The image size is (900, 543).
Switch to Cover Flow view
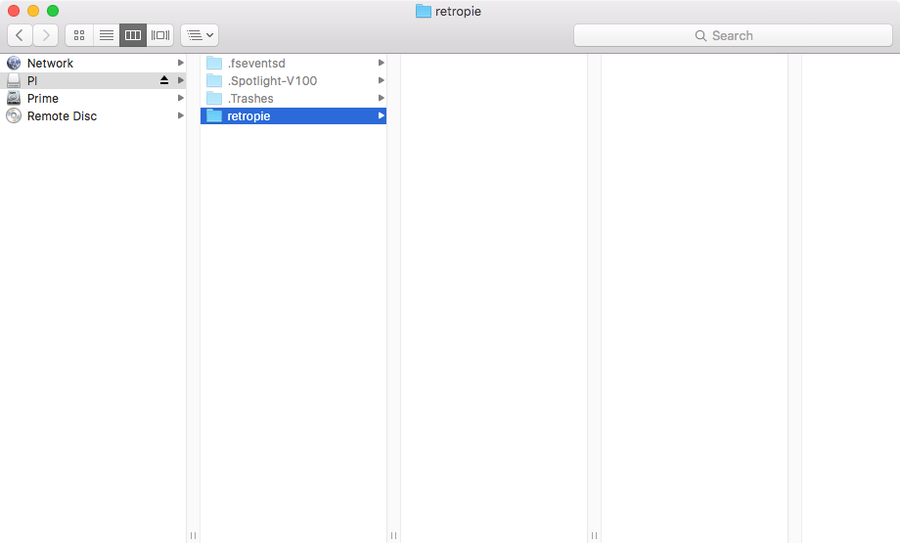pyautogui.click(x=160, y=35)
